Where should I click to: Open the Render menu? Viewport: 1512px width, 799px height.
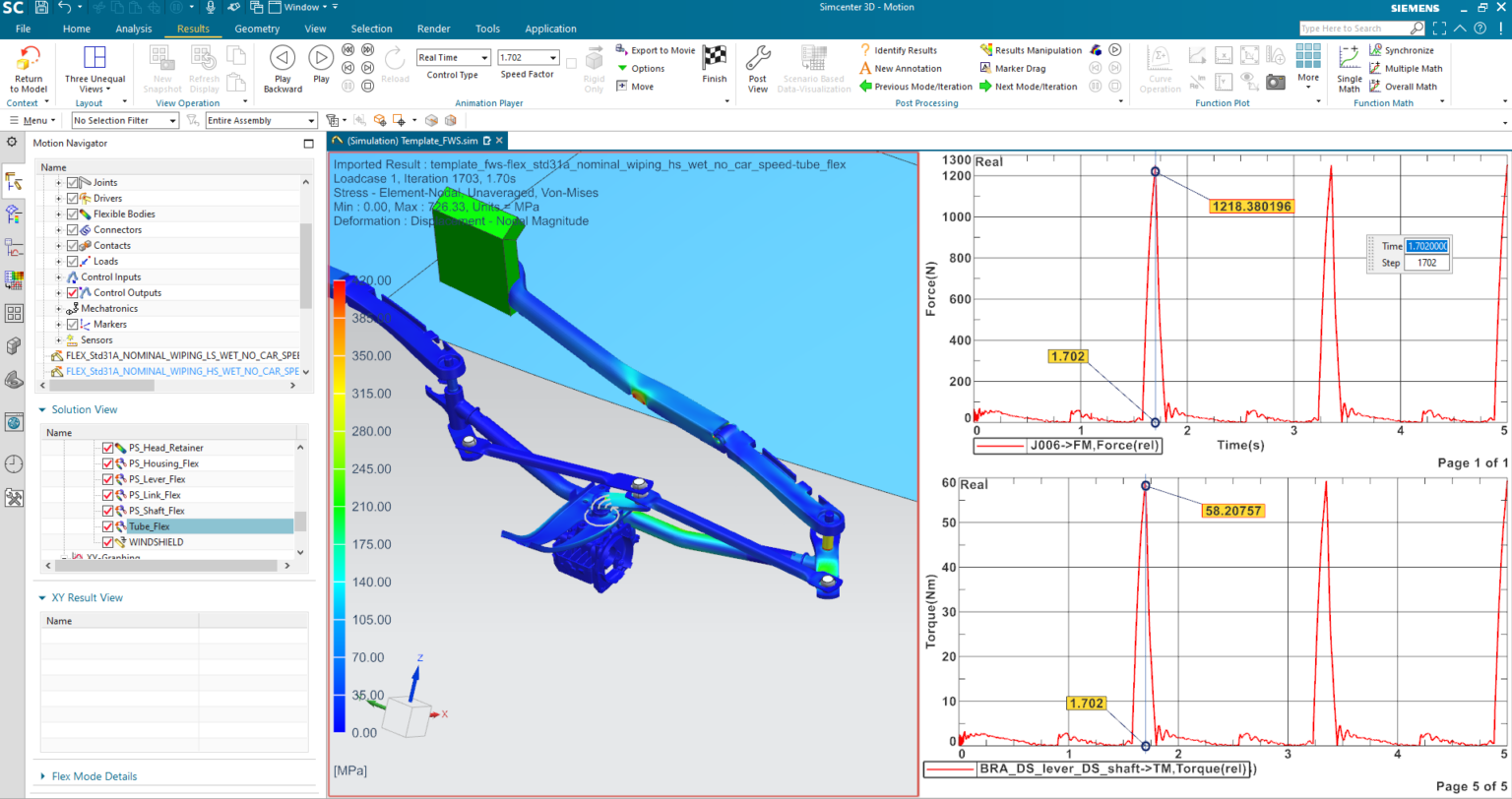(x=433, y=29)
